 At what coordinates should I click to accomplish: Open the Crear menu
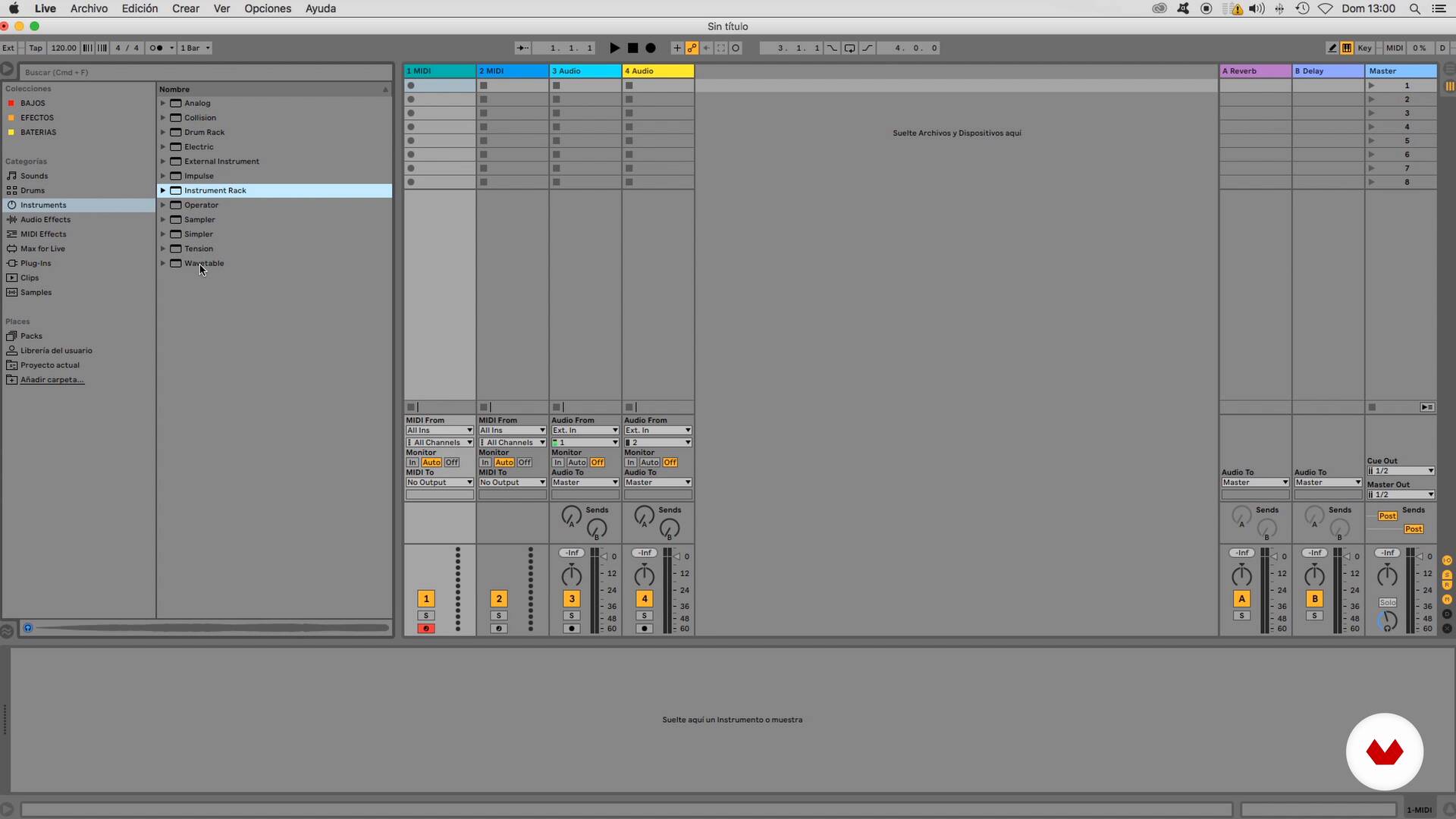coord(185,8)
